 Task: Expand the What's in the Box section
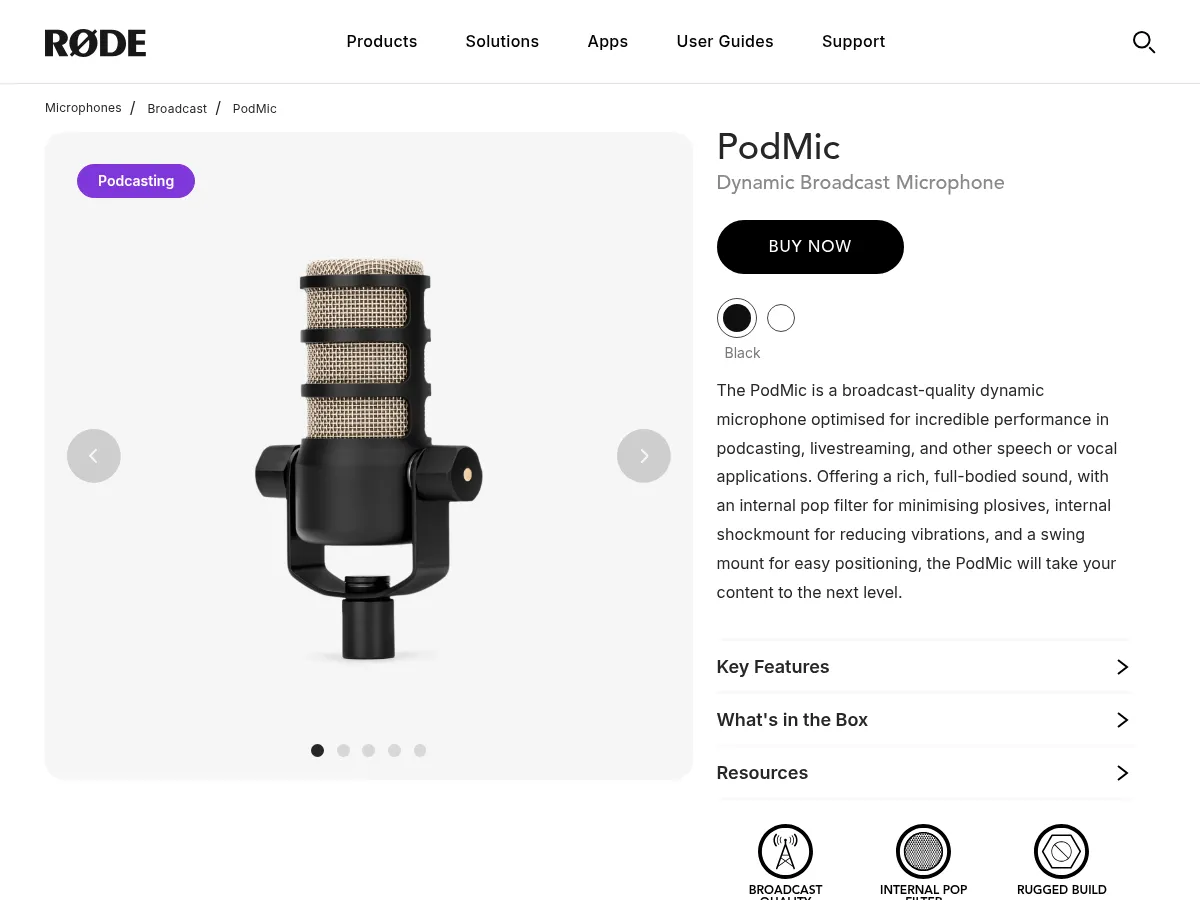coord(924,719)
